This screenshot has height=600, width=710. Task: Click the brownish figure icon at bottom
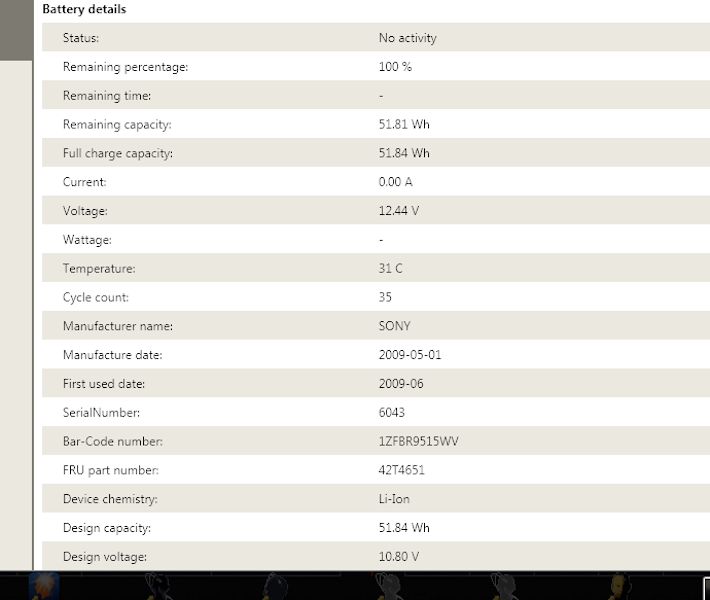point(620,586)
